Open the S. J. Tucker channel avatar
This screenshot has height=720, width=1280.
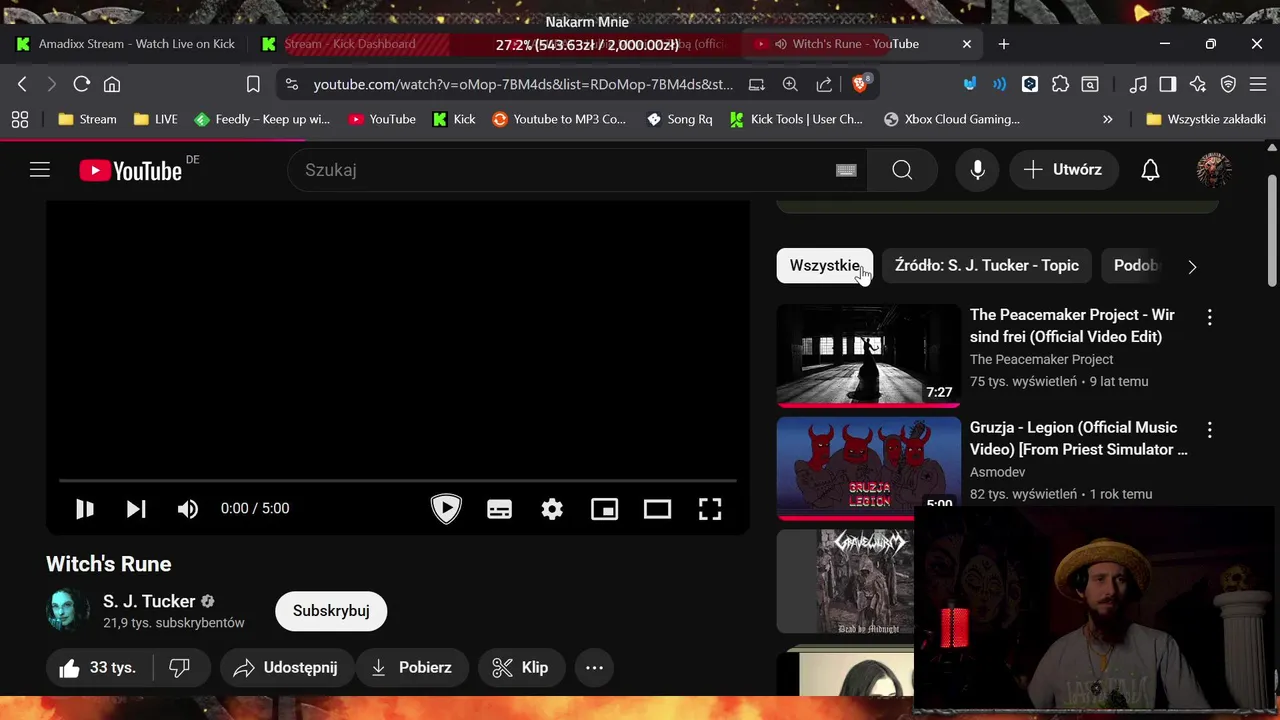(68, 610)
